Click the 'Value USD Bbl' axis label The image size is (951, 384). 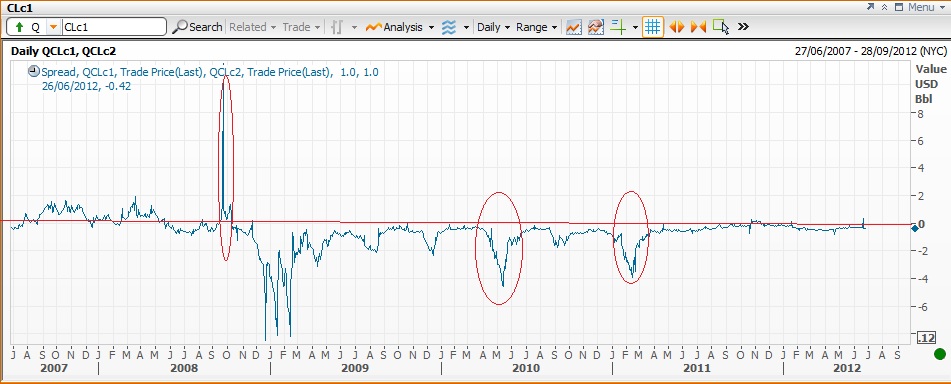point(930,84)
